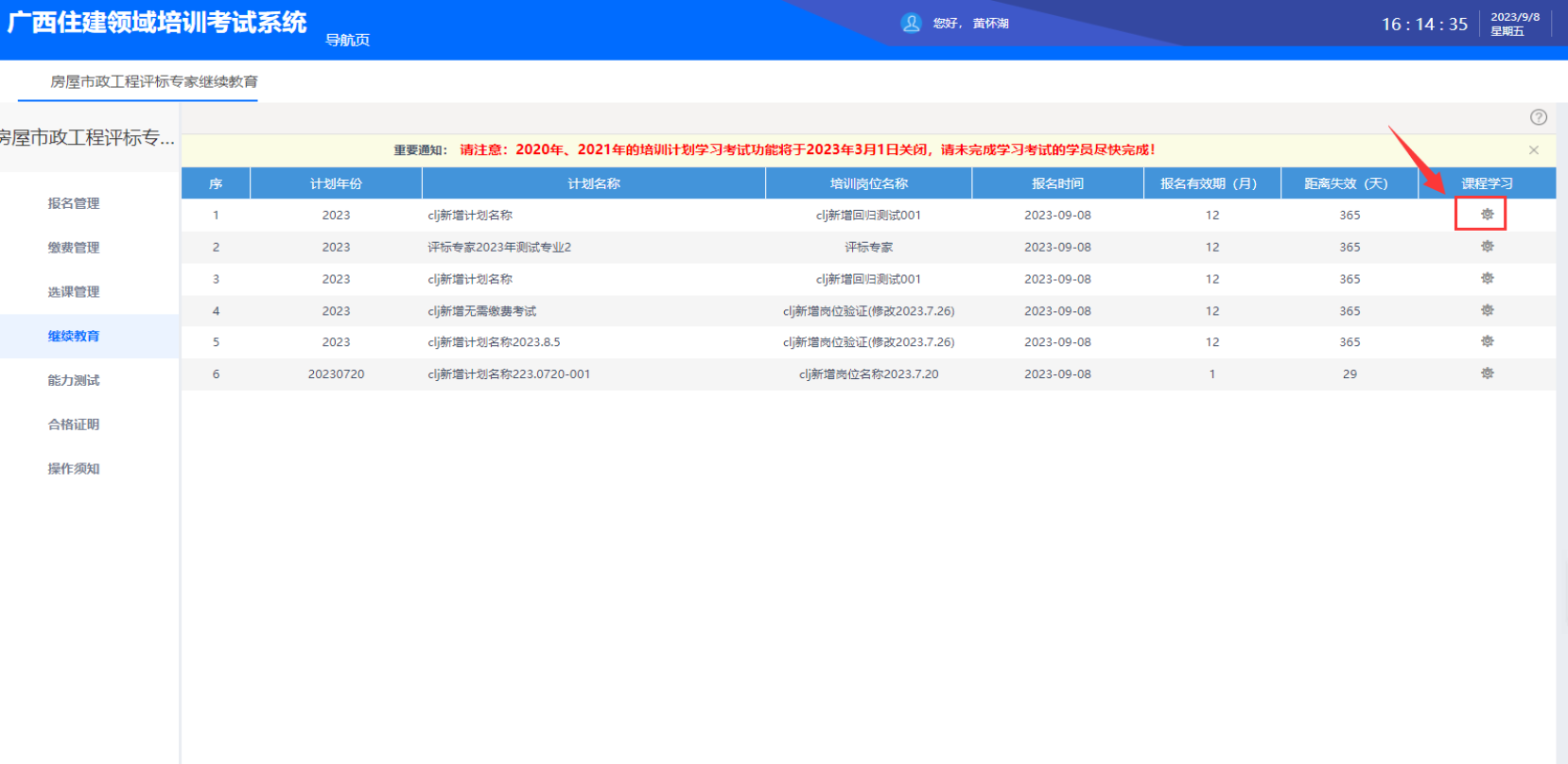Click gear icon for plan 20230720 row
Viewport: 1568px width, 764px height.
pos(1487,373)
